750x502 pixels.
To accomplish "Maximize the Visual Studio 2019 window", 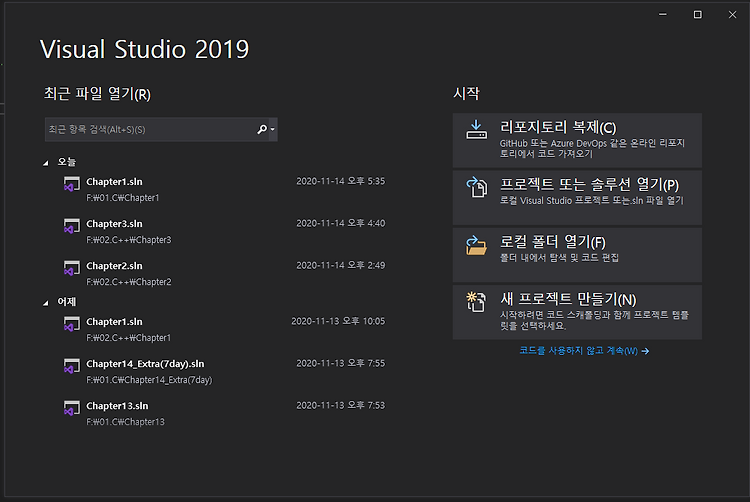I will pyautogui.click(x=697, y=14).
